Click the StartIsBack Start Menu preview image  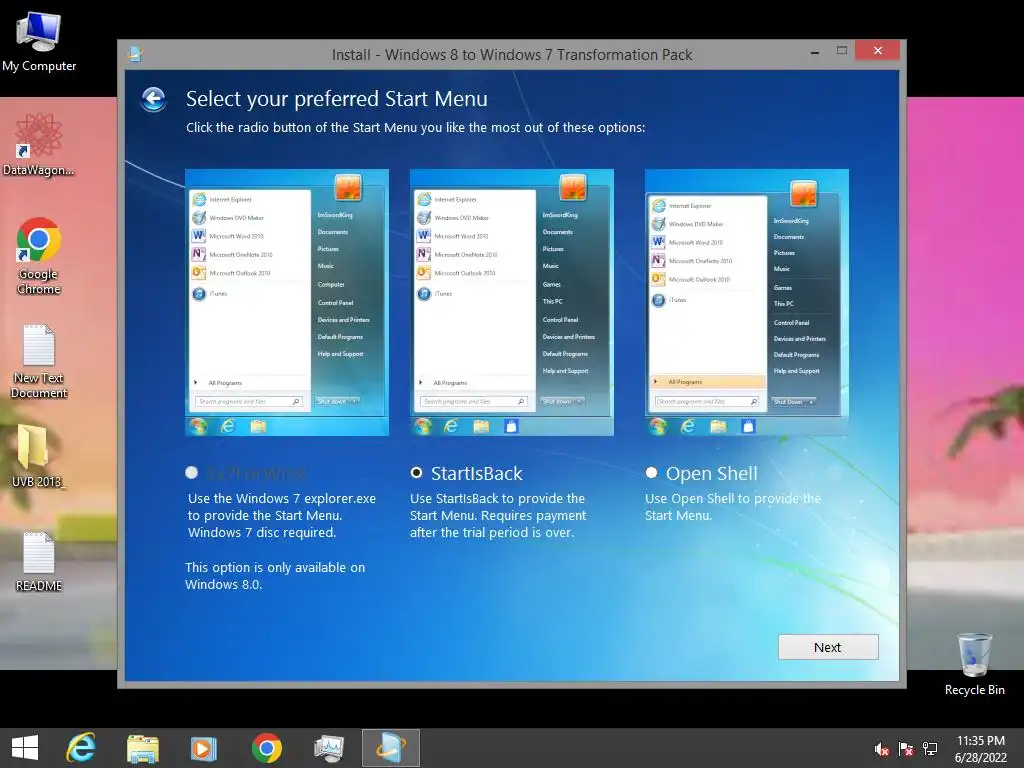(x=511, y=302)
